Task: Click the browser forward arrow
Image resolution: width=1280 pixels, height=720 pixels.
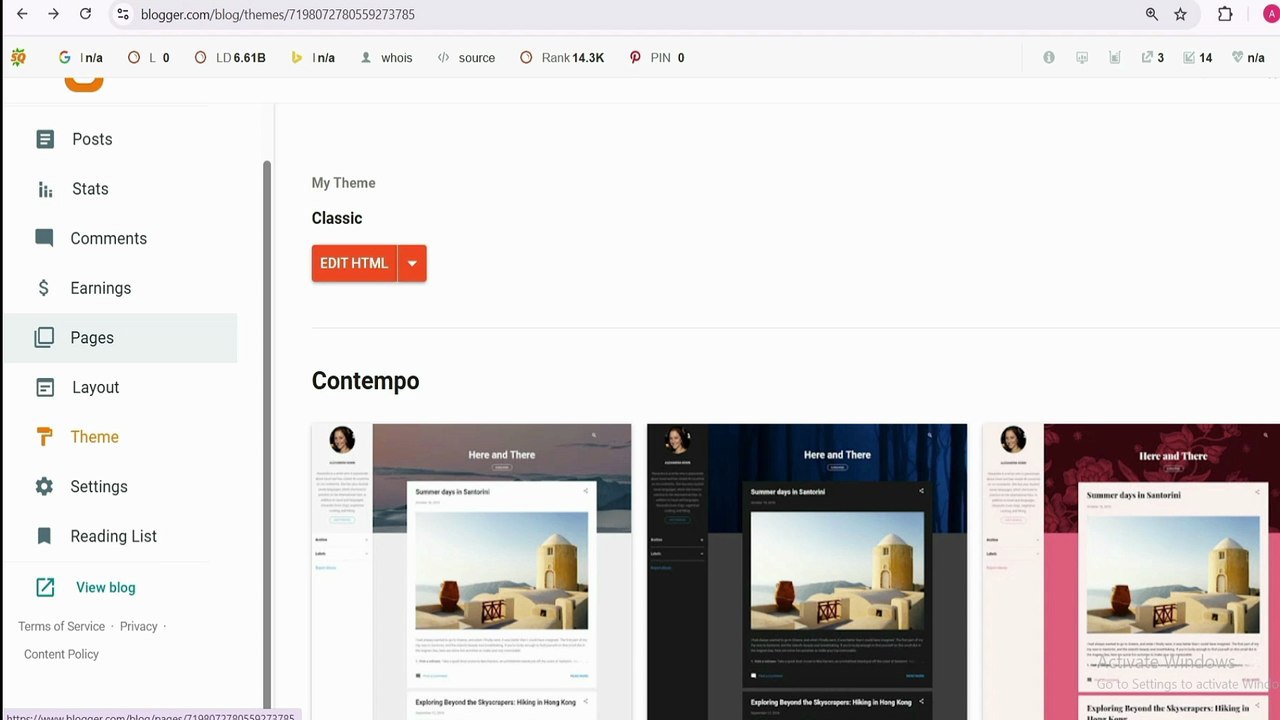Action: 54,14
